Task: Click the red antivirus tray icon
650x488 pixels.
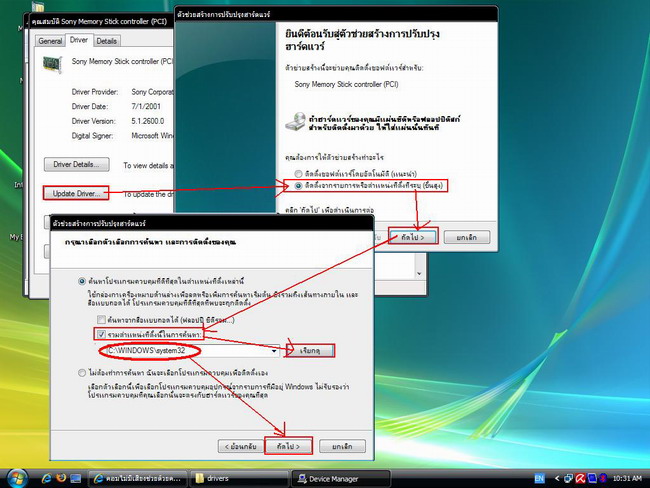Action: (x=580, y=478)
